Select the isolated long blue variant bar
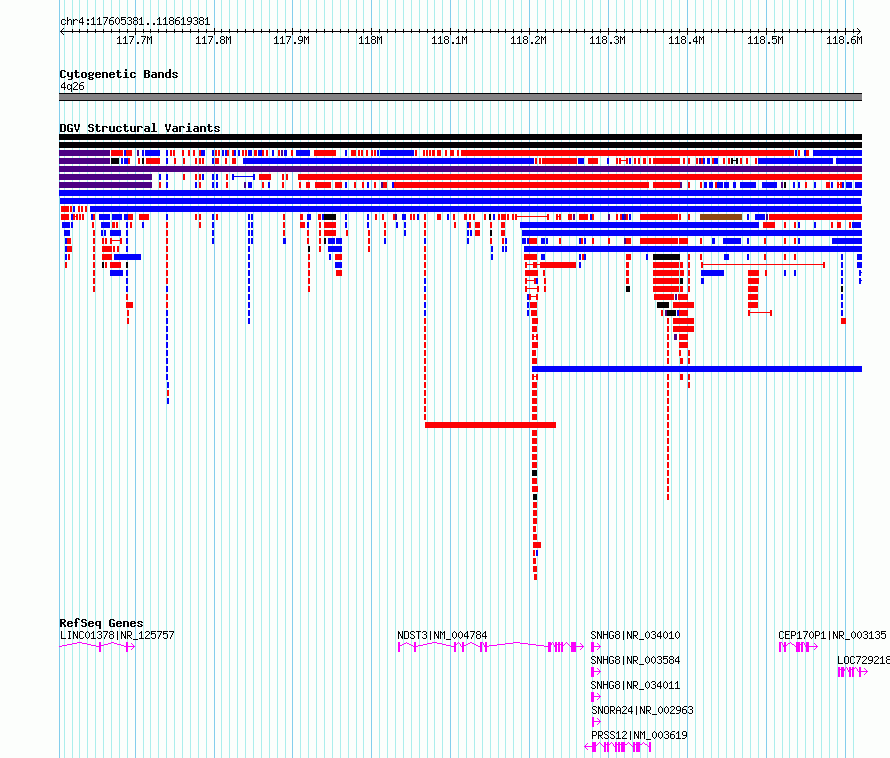The width and height of the screenshot is (890, 758). point(697,369)
